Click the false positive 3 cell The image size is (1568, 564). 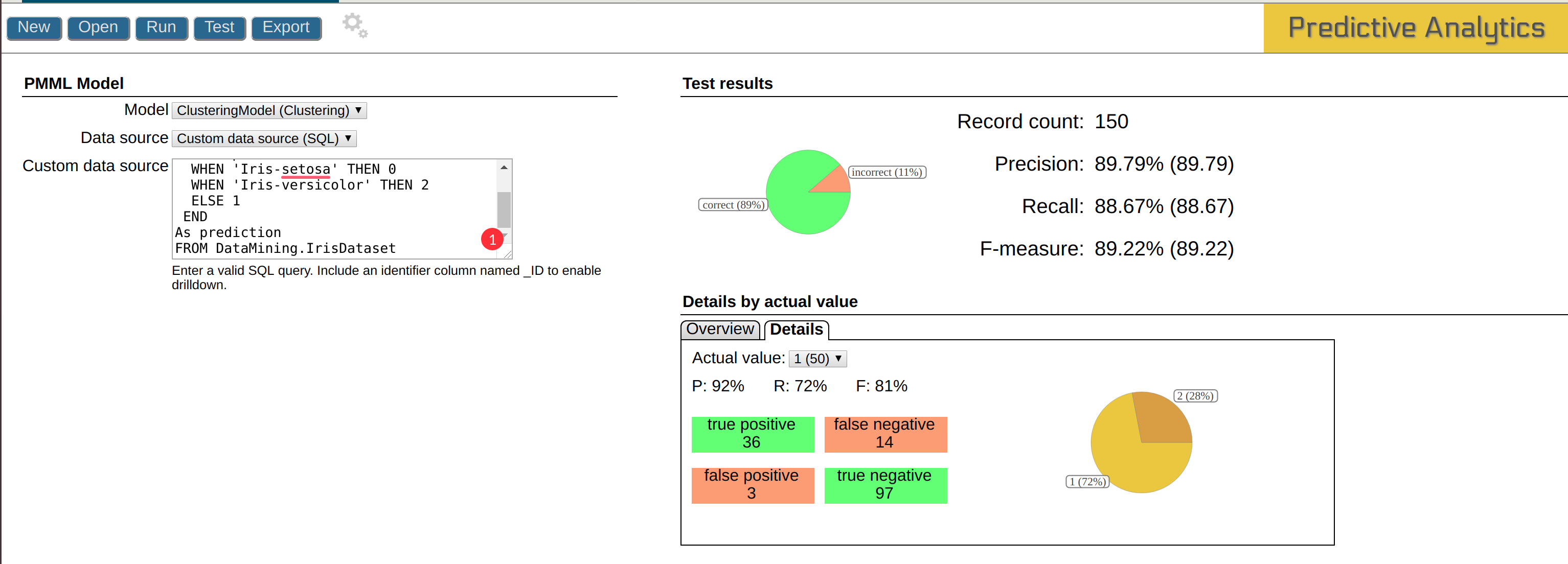[752, 485]
